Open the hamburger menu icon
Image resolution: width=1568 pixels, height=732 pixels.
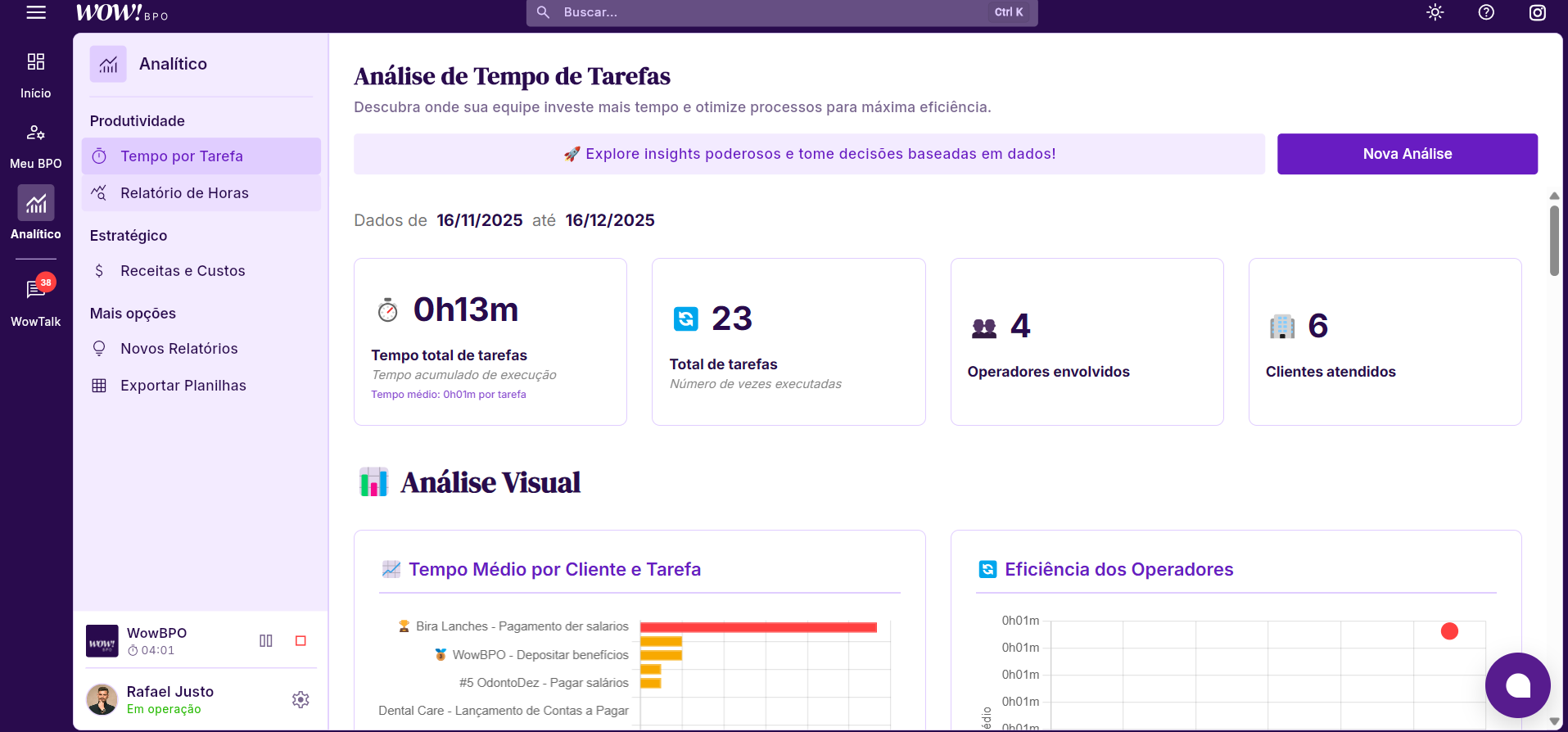(36, 12)
